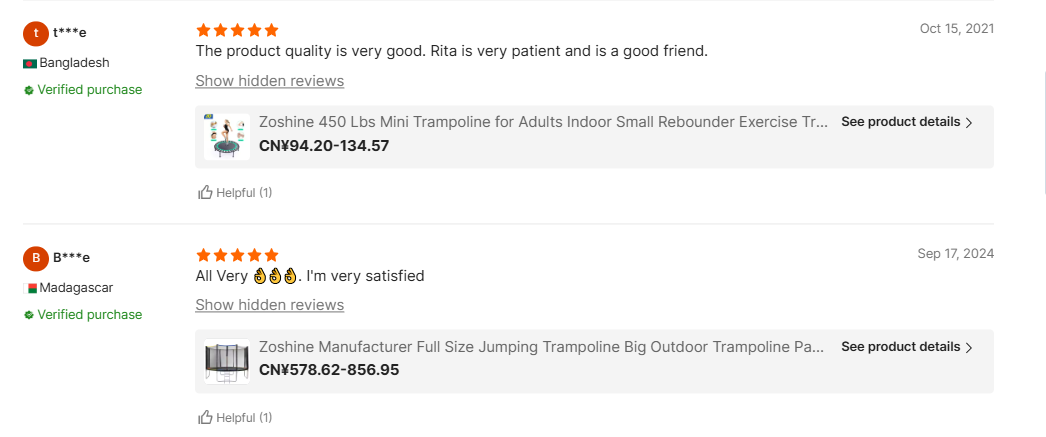Click verified badge icon under Bangladesh
The image size is (1046, 437).
[29, 90]
